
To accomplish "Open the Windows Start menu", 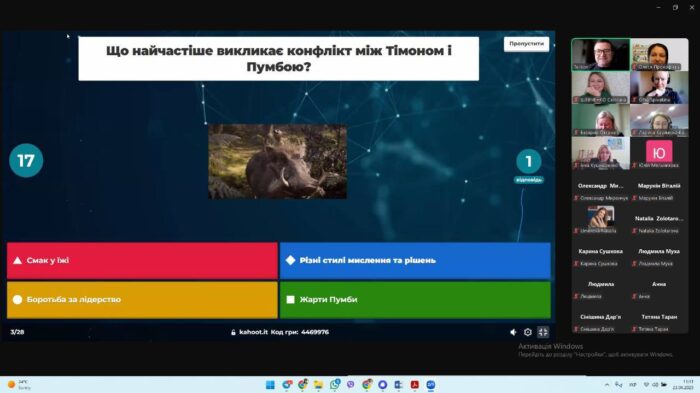I will point(270,385).
